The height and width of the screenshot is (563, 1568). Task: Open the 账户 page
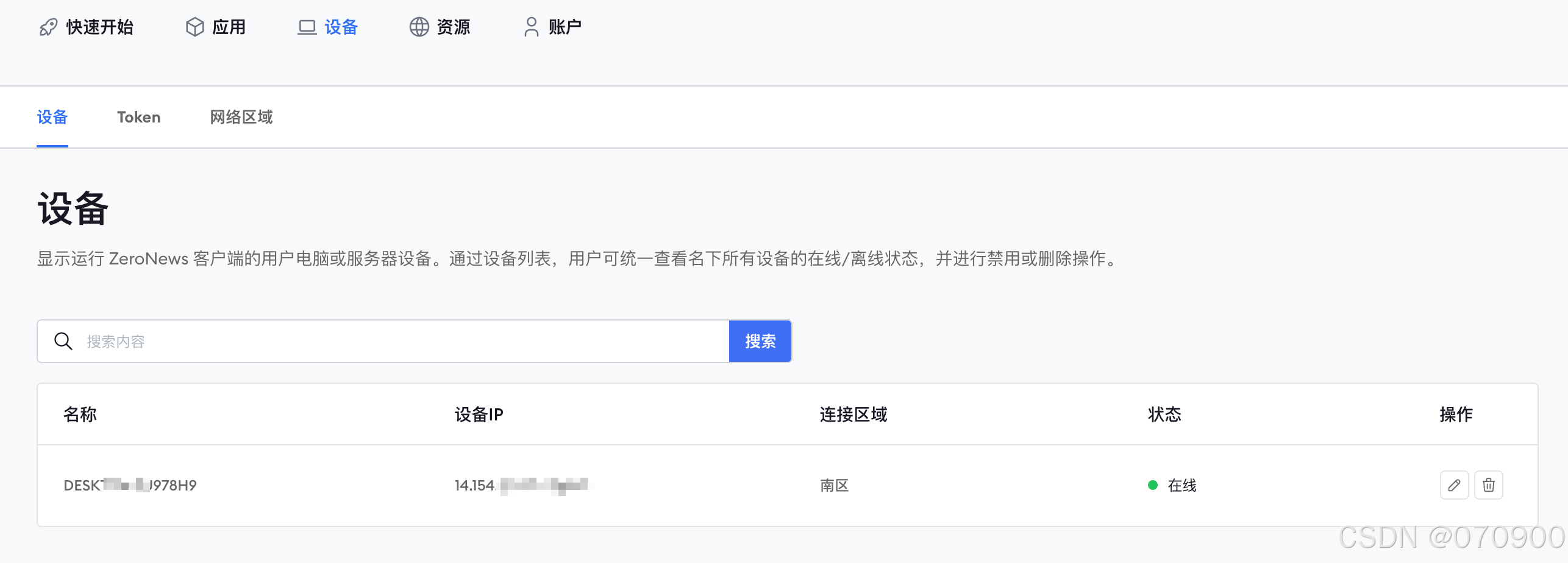tap(565, 27)
